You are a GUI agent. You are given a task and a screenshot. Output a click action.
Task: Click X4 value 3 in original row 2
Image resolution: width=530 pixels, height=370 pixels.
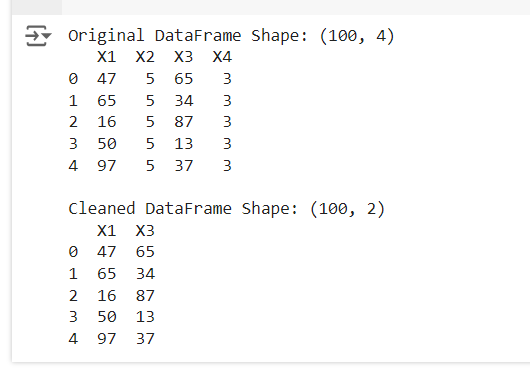tap(227, 122)
